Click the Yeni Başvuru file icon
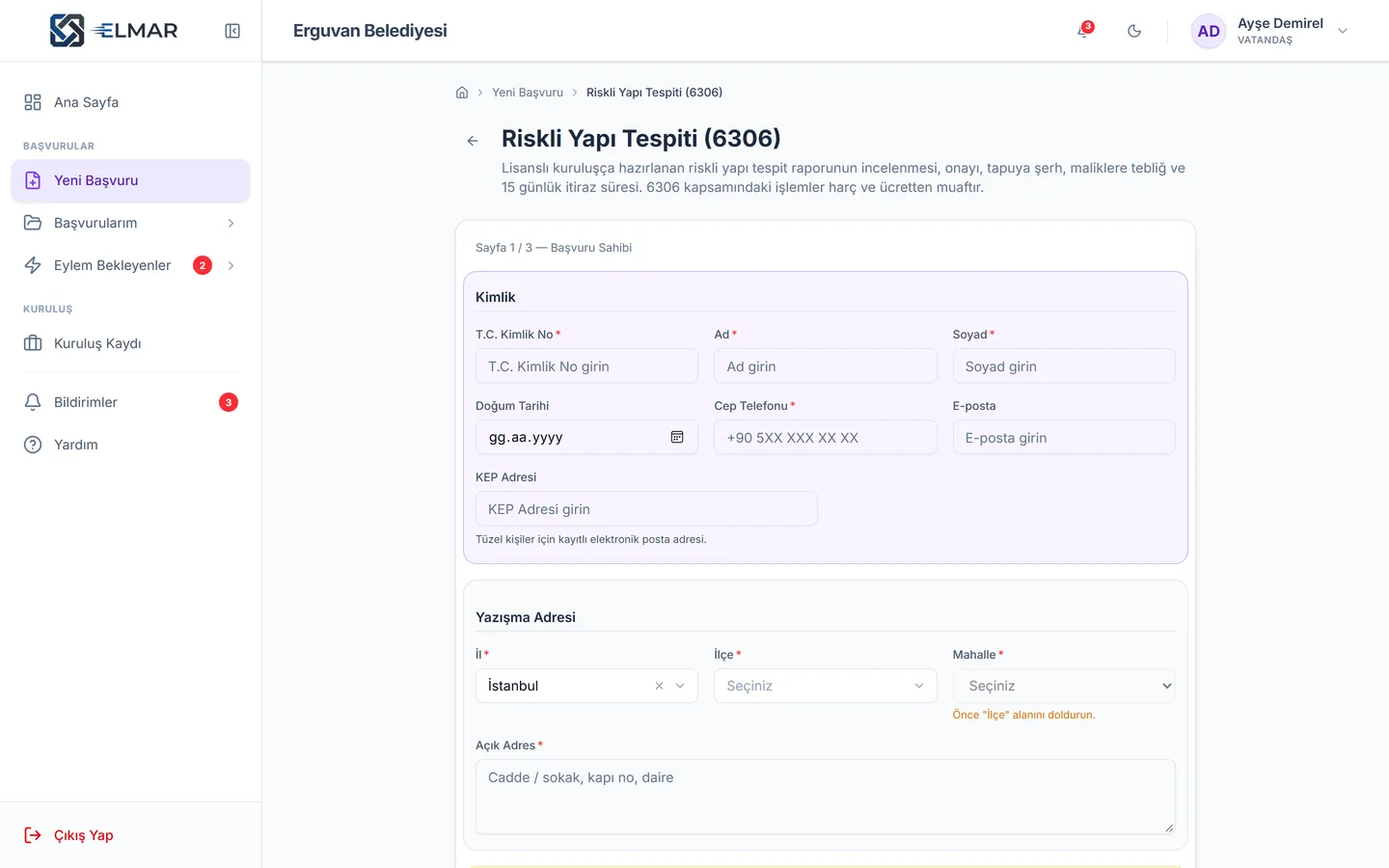The width and height of the screenshot is (1389, 868). [x=33, y=180]
